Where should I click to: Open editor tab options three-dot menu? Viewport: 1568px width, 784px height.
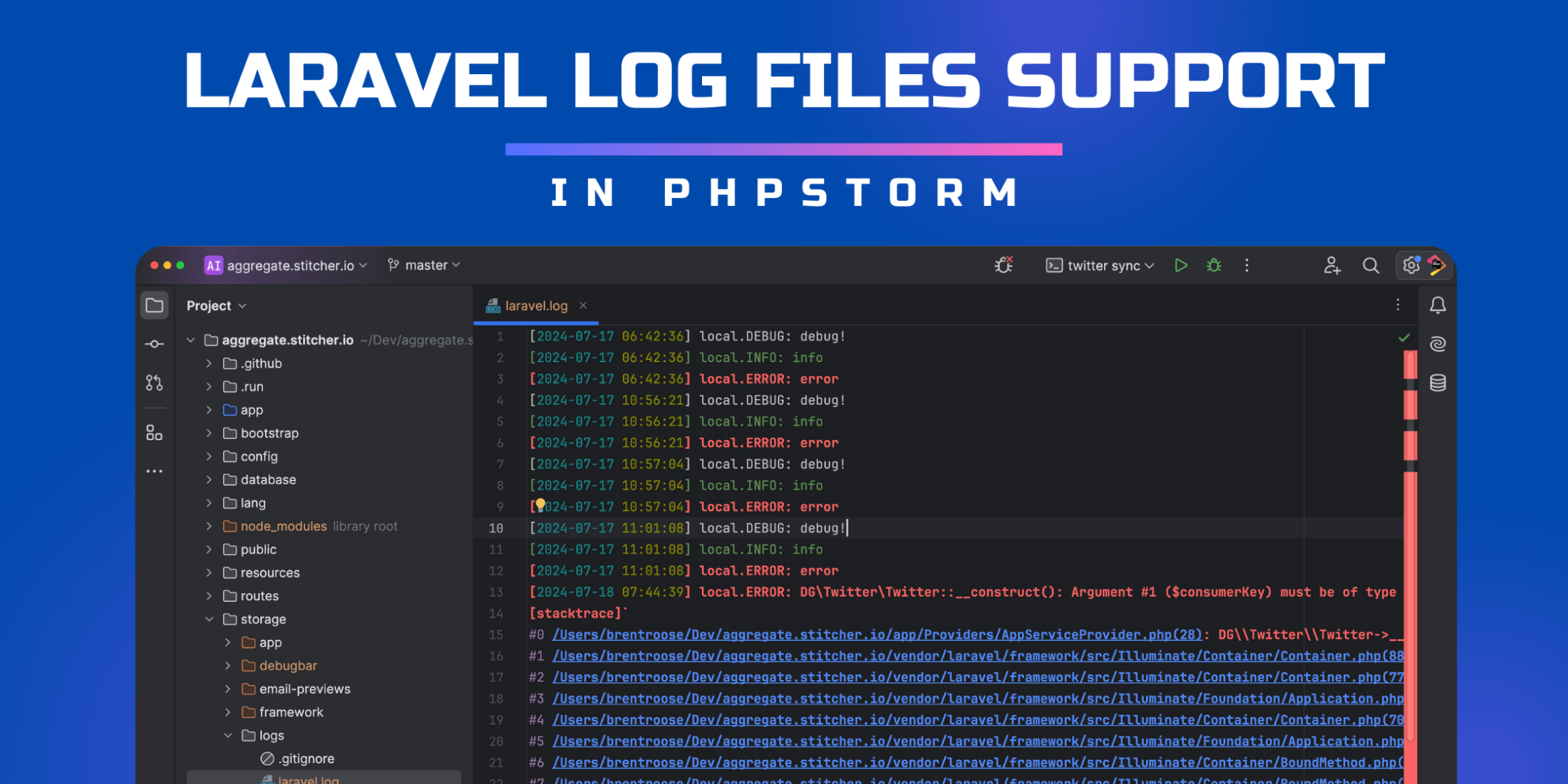coord(1398,305)
